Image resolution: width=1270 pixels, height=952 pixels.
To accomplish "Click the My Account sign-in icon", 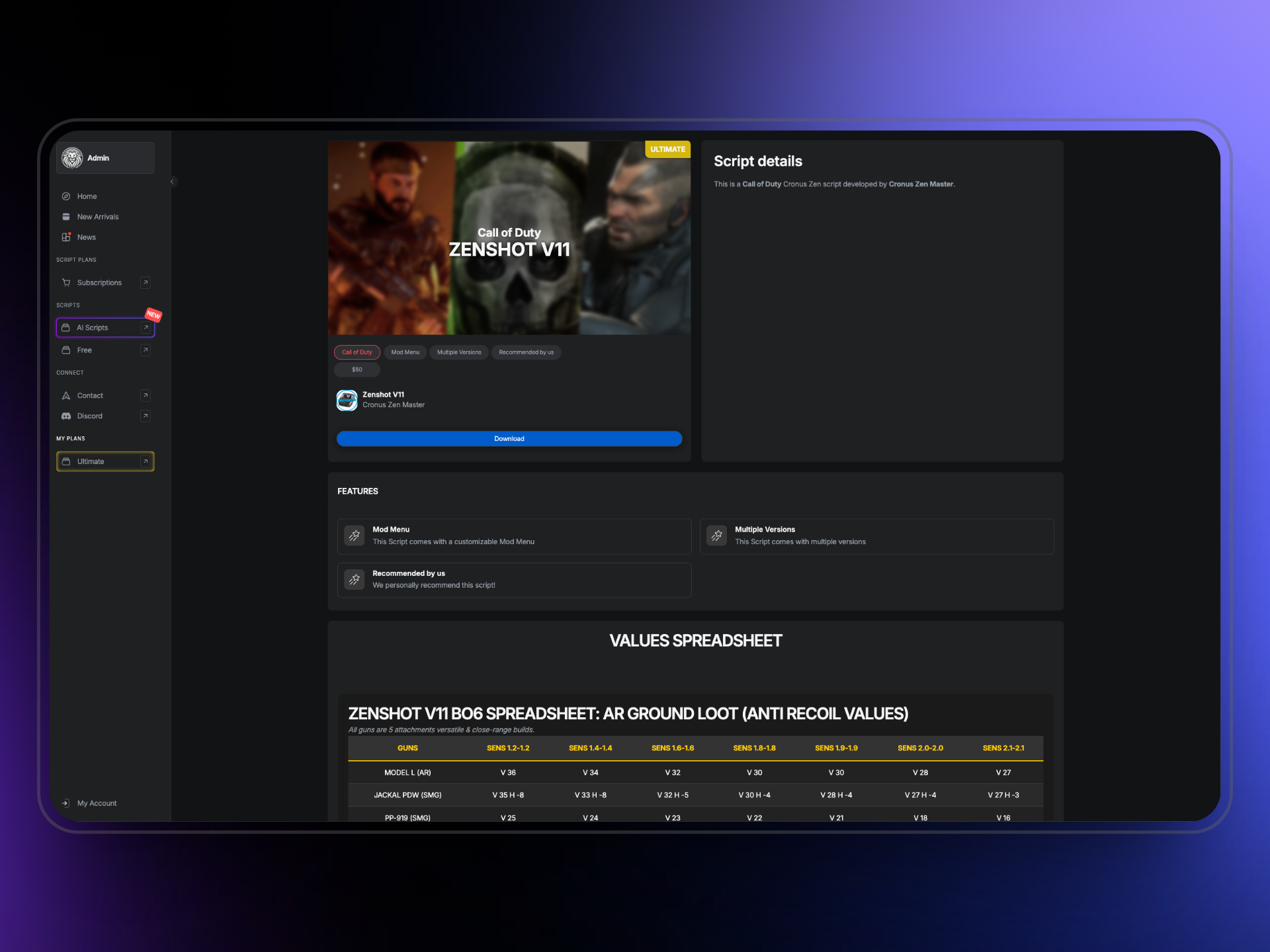I will click(x=65, y=803).
